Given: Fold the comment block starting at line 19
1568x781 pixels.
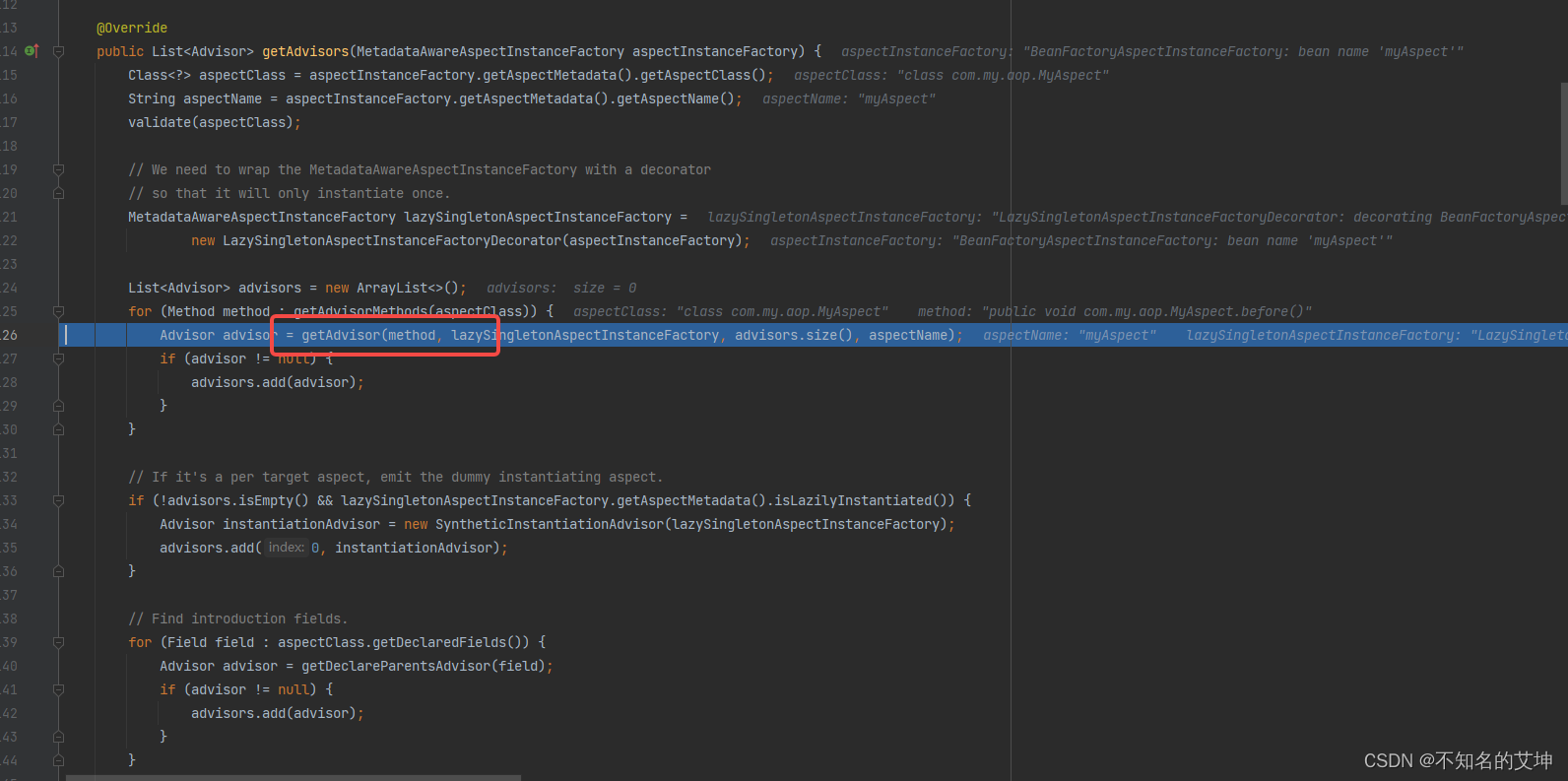Looking at the screenshot, I should [58, 169].
